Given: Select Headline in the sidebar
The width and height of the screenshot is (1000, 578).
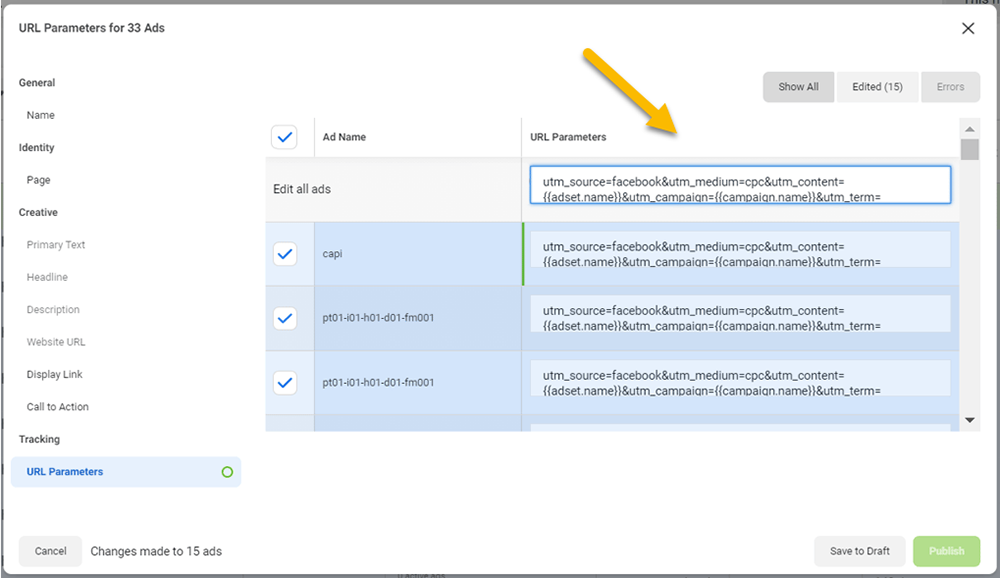Looking at the screenshot, I should 47,277.
